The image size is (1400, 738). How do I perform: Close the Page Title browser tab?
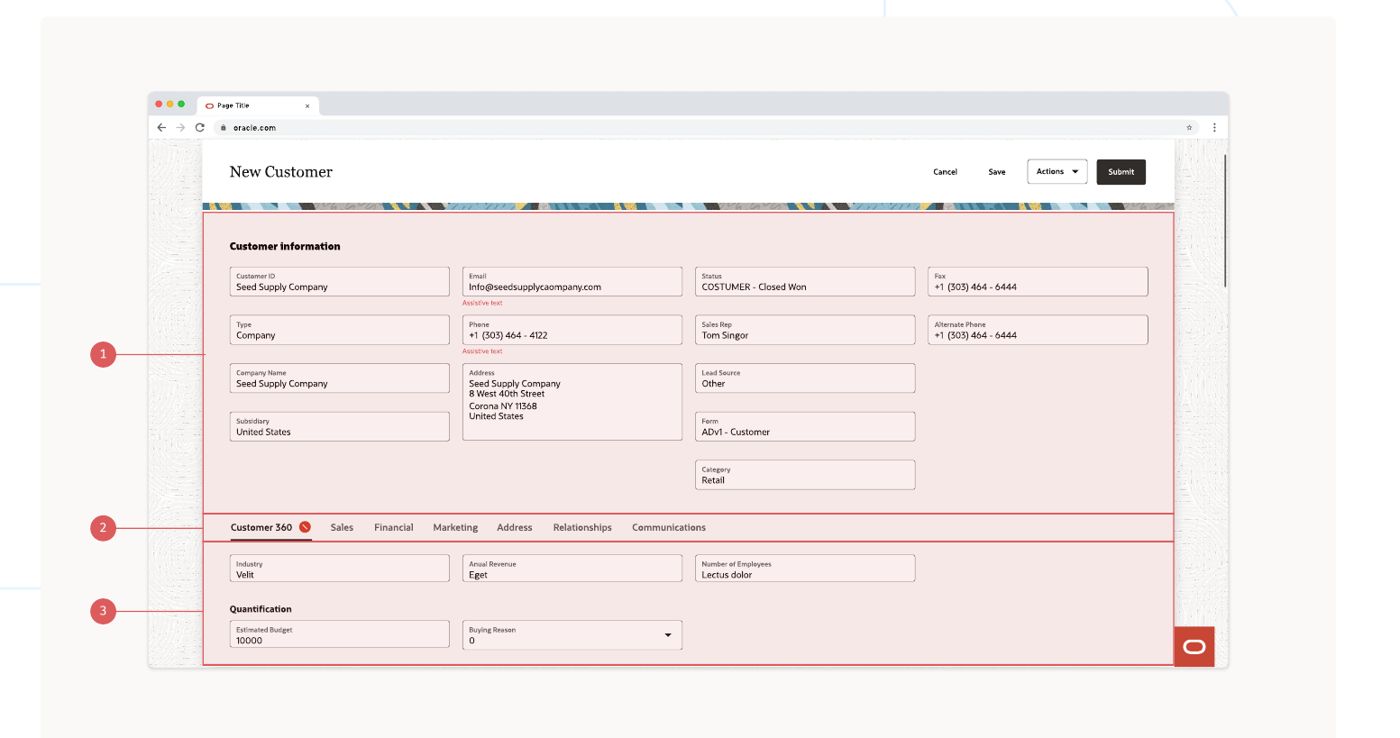click(307, 105)
